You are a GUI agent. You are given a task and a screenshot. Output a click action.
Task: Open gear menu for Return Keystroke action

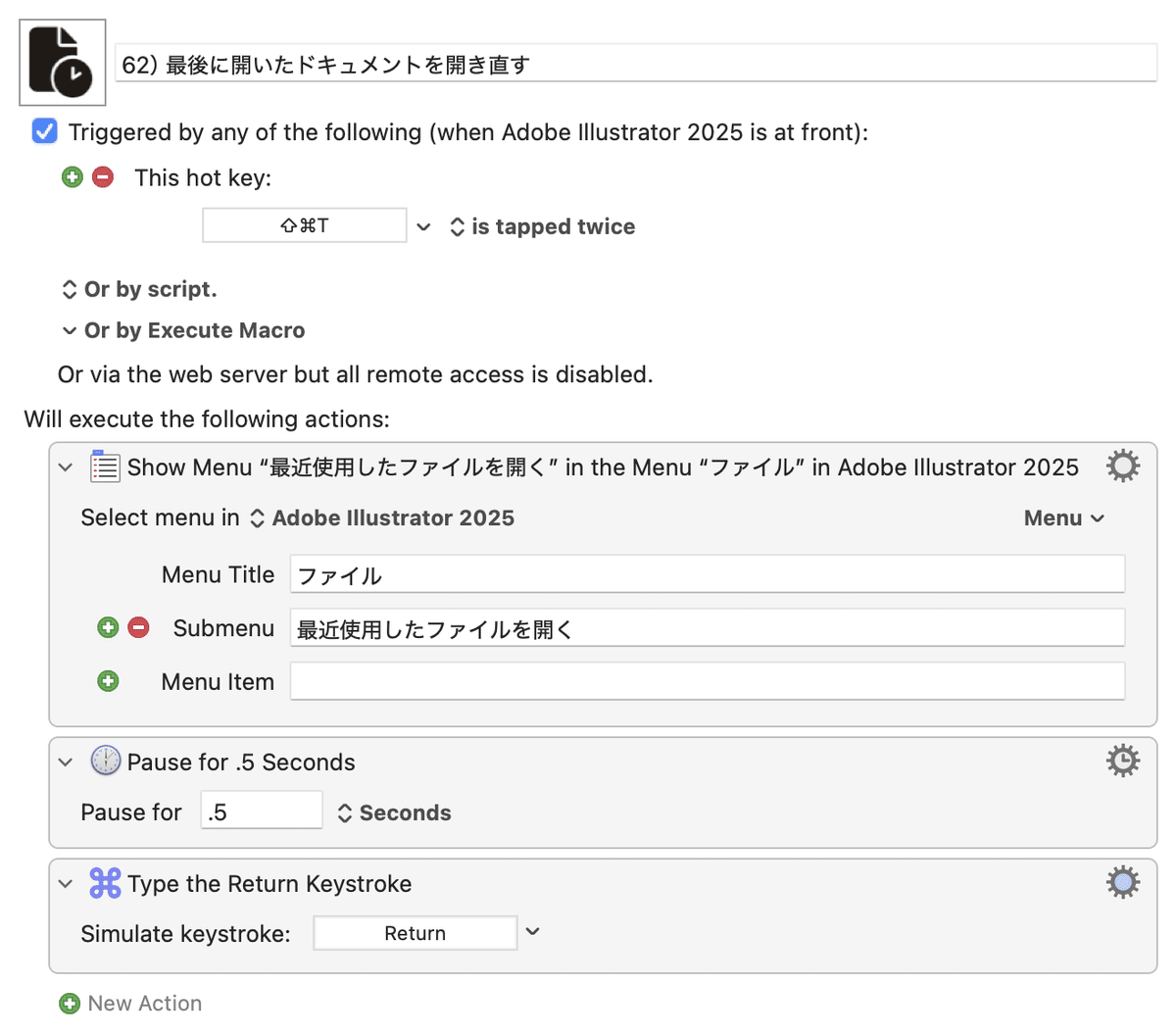pyautogui.click(x=1123, y=882)
